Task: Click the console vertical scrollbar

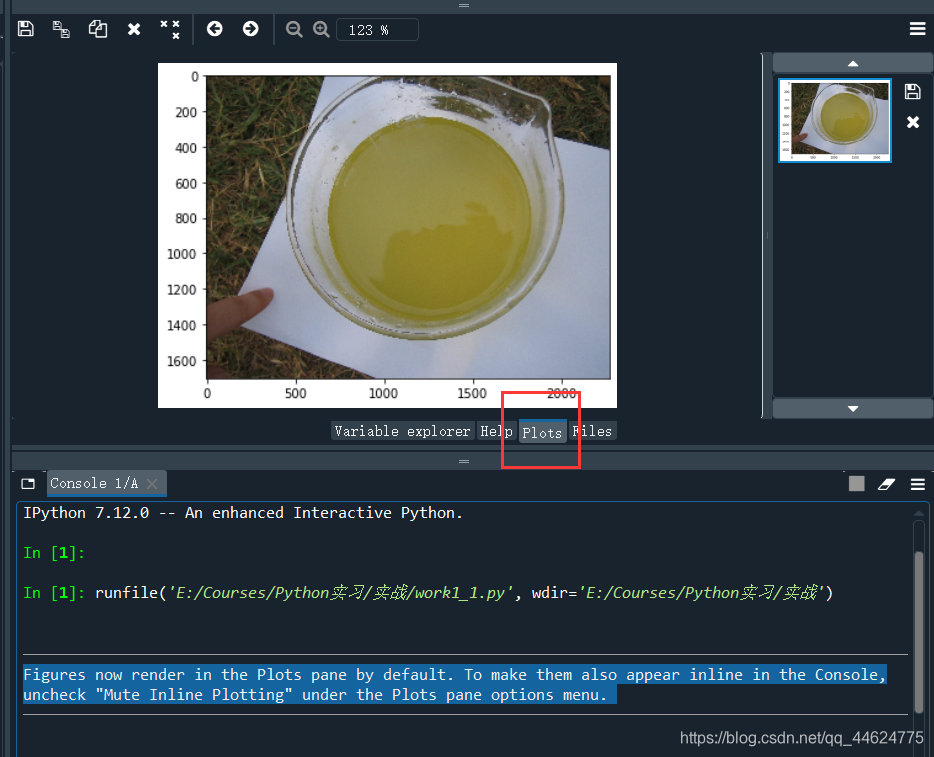Action: tap(919, 631)
